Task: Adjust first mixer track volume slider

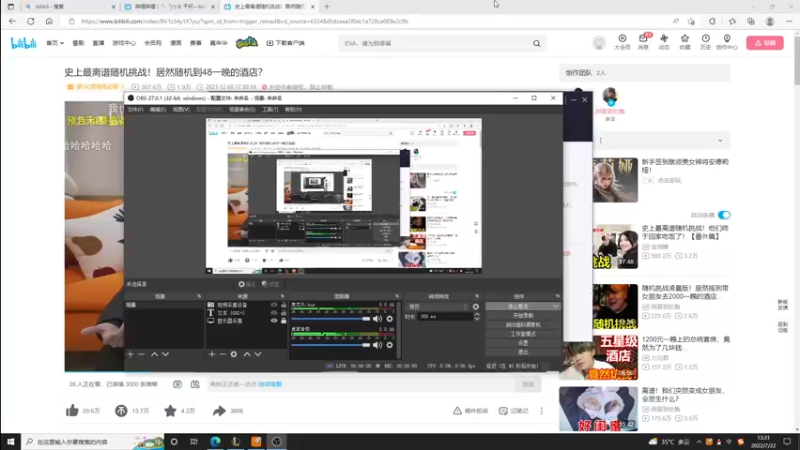Action: pyautogui.click(x=331, y=319)
